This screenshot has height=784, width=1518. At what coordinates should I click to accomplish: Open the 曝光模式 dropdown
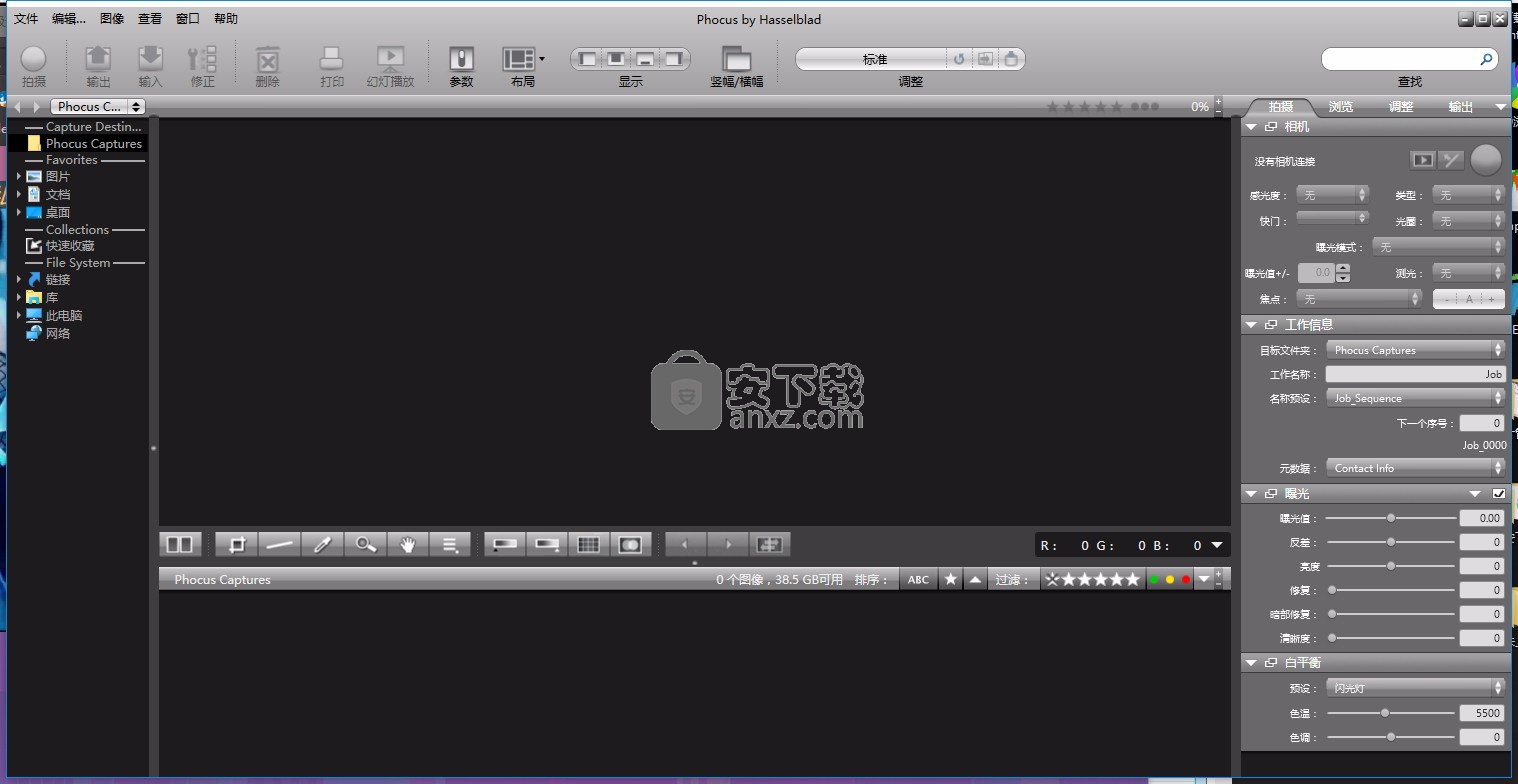pyautogui.click(x=1438, y=246)
